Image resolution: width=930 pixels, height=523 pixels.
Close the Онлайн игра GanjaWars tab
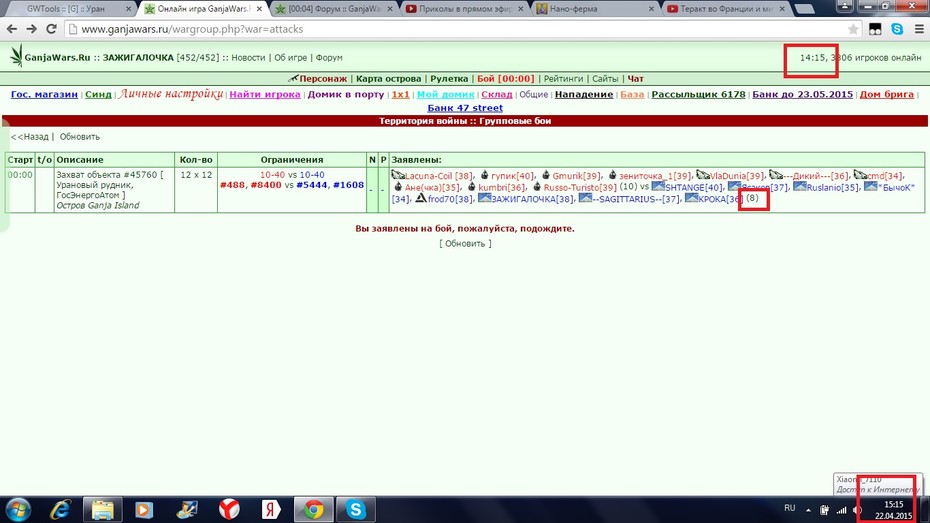tap(259, 9)
